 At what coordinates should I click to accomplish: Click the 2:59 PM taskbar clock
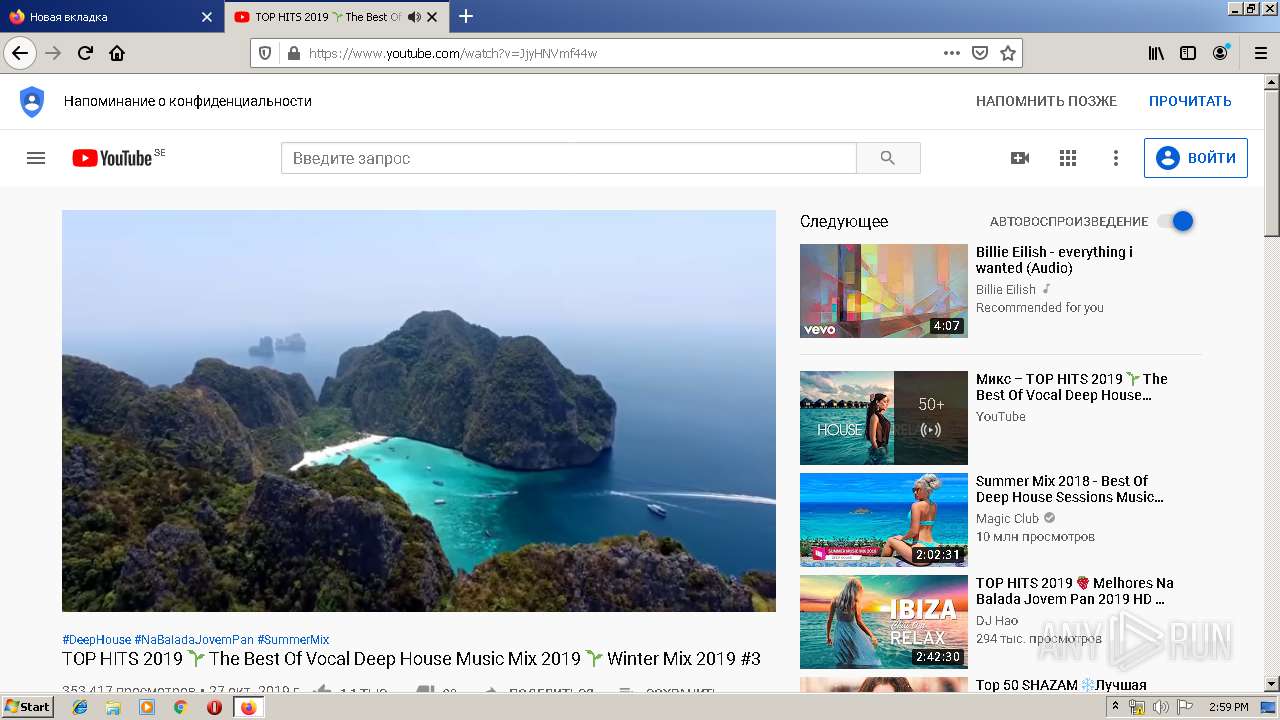[x=1229, y=707]
